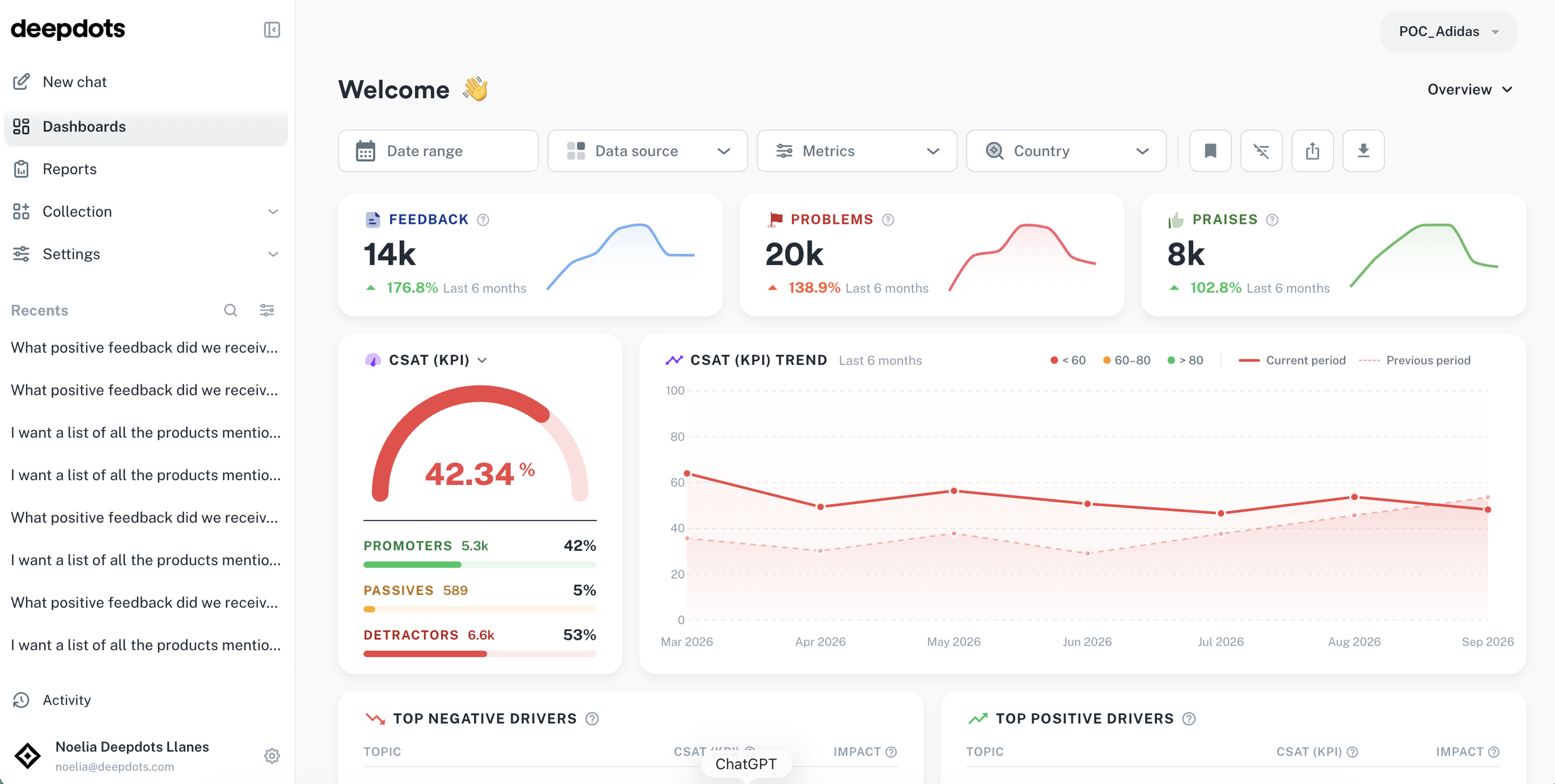
Task: Click the Feedback help question icon
Action: point(483,219)
